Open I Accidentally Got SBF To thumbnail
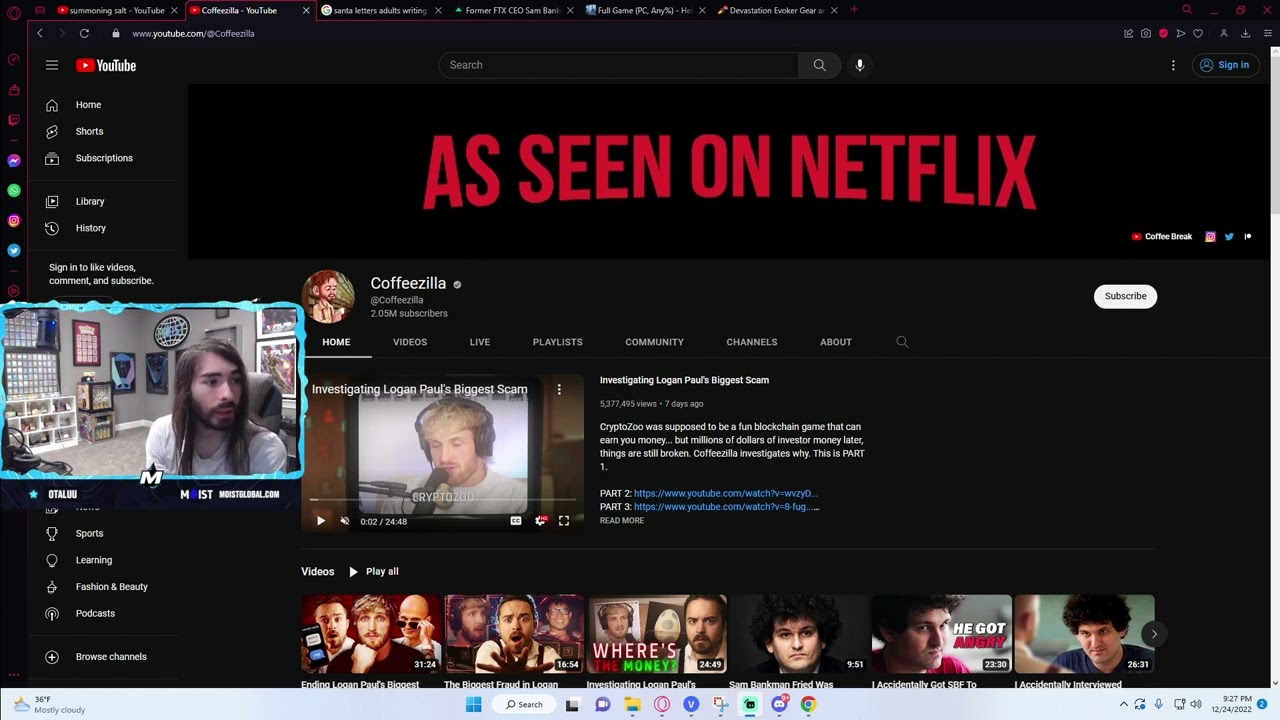This screenshot has height=720, width=1280. coord(942,634)
